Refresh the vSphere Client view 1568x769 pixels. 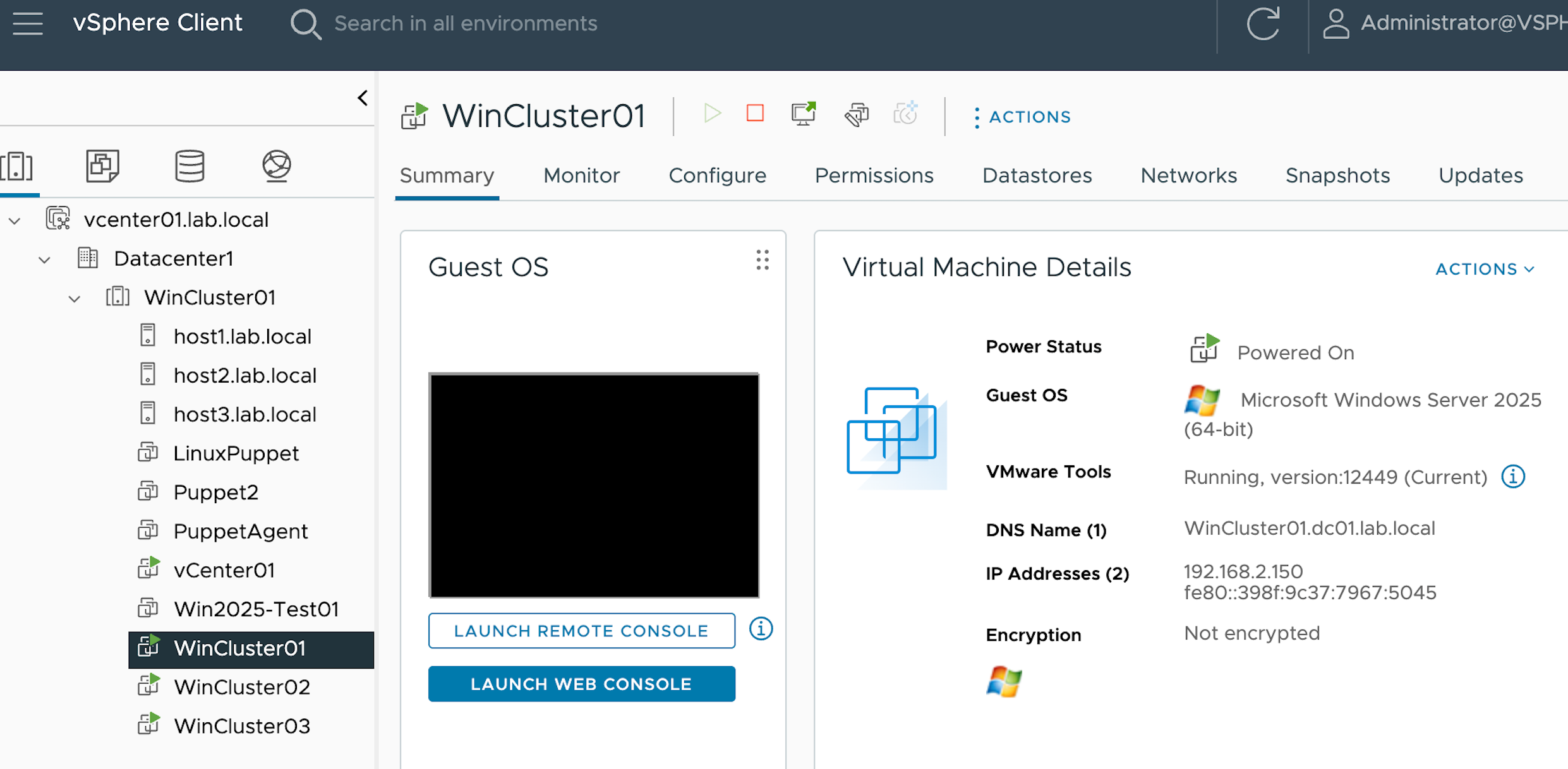pyautogui.click(x=1263, y=24)
